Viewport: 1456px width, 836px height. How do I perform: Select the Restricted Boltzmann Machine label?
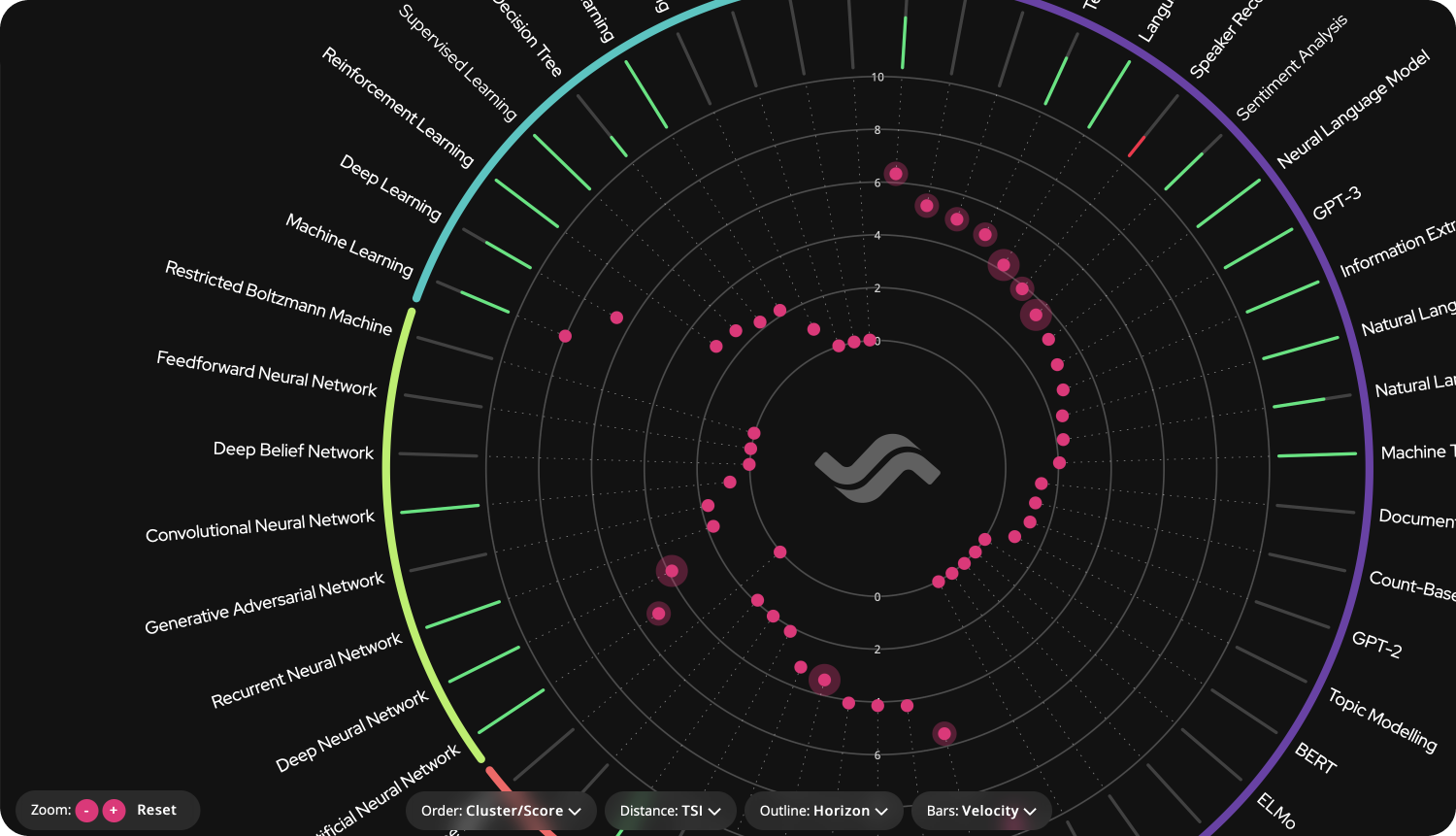(279, 297)
